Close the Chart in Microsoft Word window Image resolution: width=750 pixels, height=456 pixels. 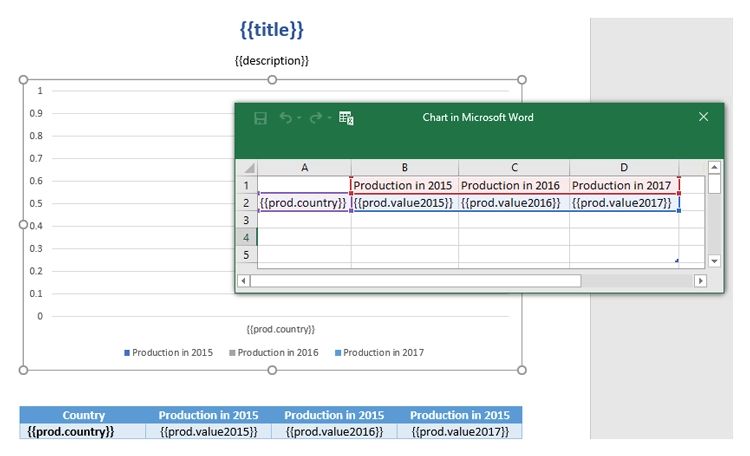click(703, 117)
